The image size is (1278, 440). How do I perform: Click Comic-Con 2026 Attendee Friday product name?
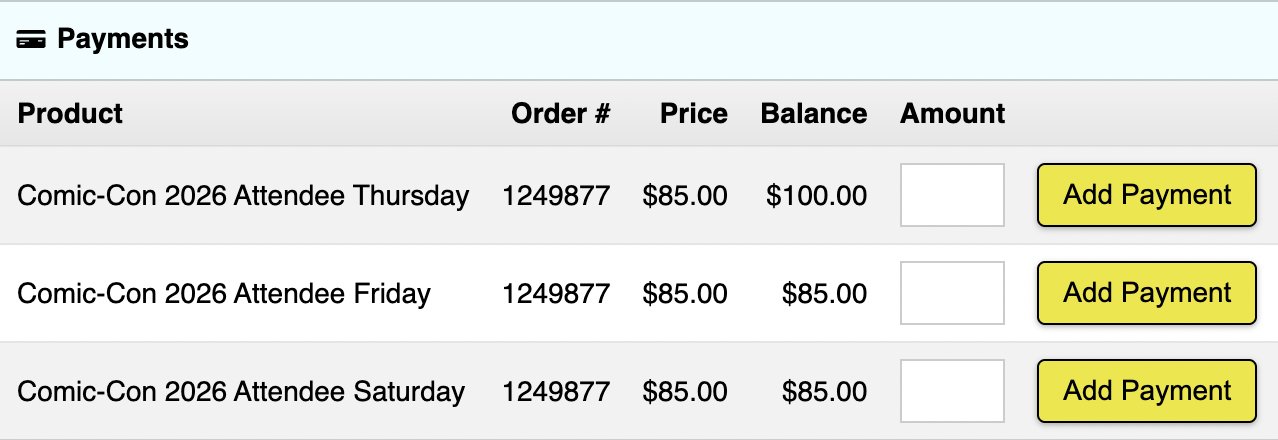click(x=224, y=293)
